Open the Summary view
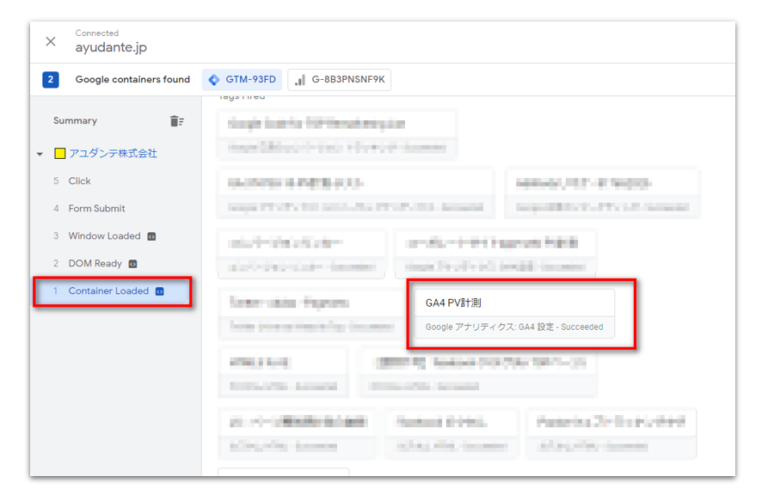Screen dimensions: 768x501 click(75, 120)
